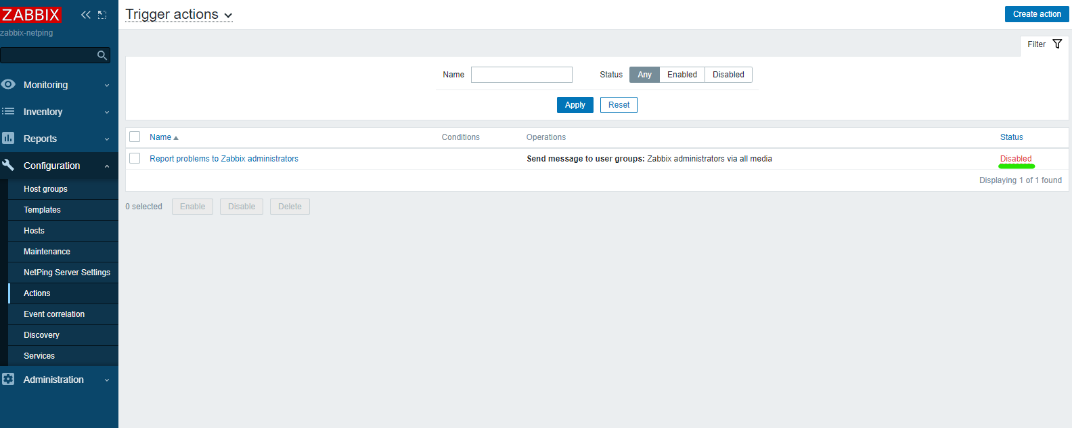
Task: Collapse the sidebar with double-arrow icon
Action: click(85, 15)
